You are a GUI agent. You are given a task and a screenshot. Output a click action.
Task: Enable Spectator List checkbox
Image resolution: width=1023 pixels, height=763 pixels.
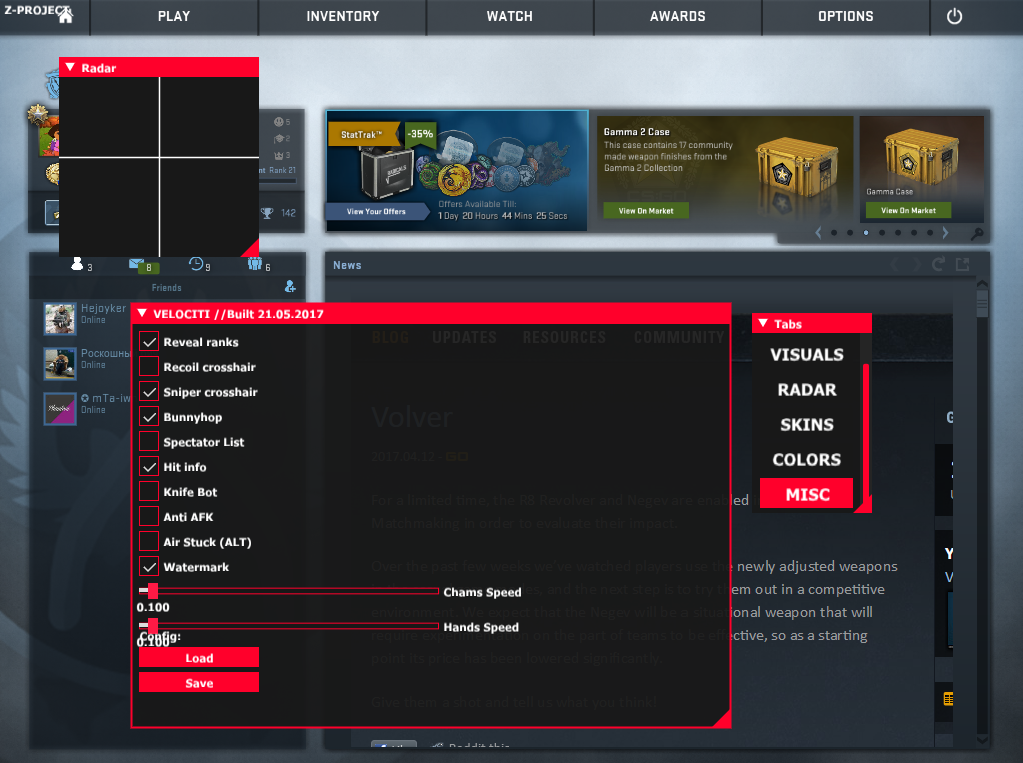point(149,441)
